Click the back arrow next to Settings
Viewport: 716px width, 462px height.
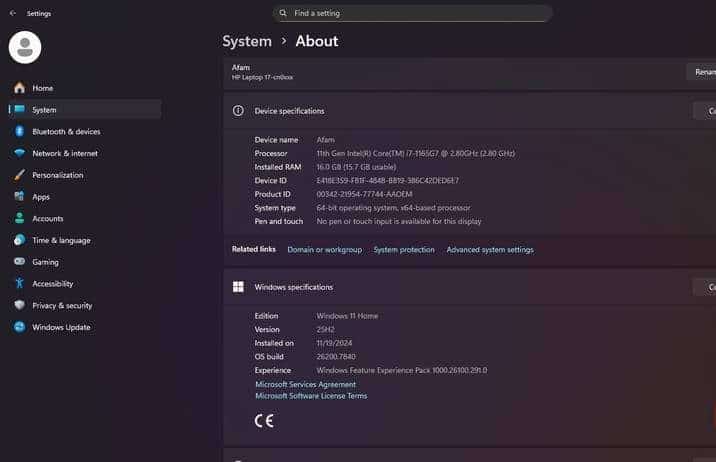point(13,13)
